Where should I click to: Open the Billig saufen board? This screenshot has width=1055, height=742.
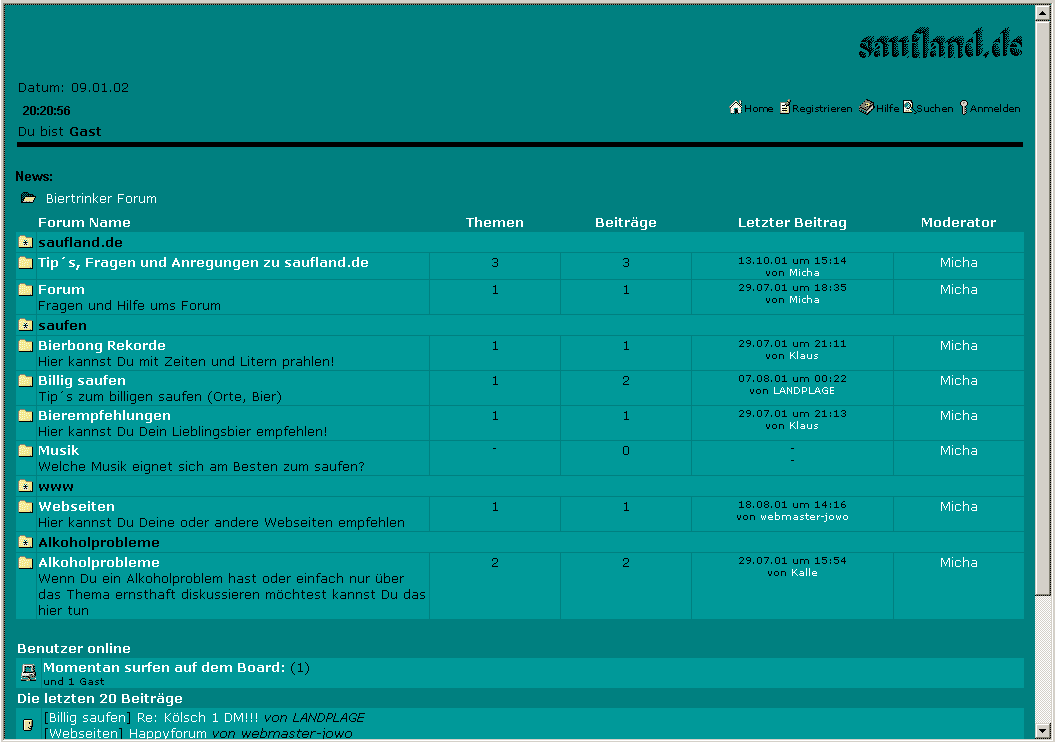tap(81, 380)
